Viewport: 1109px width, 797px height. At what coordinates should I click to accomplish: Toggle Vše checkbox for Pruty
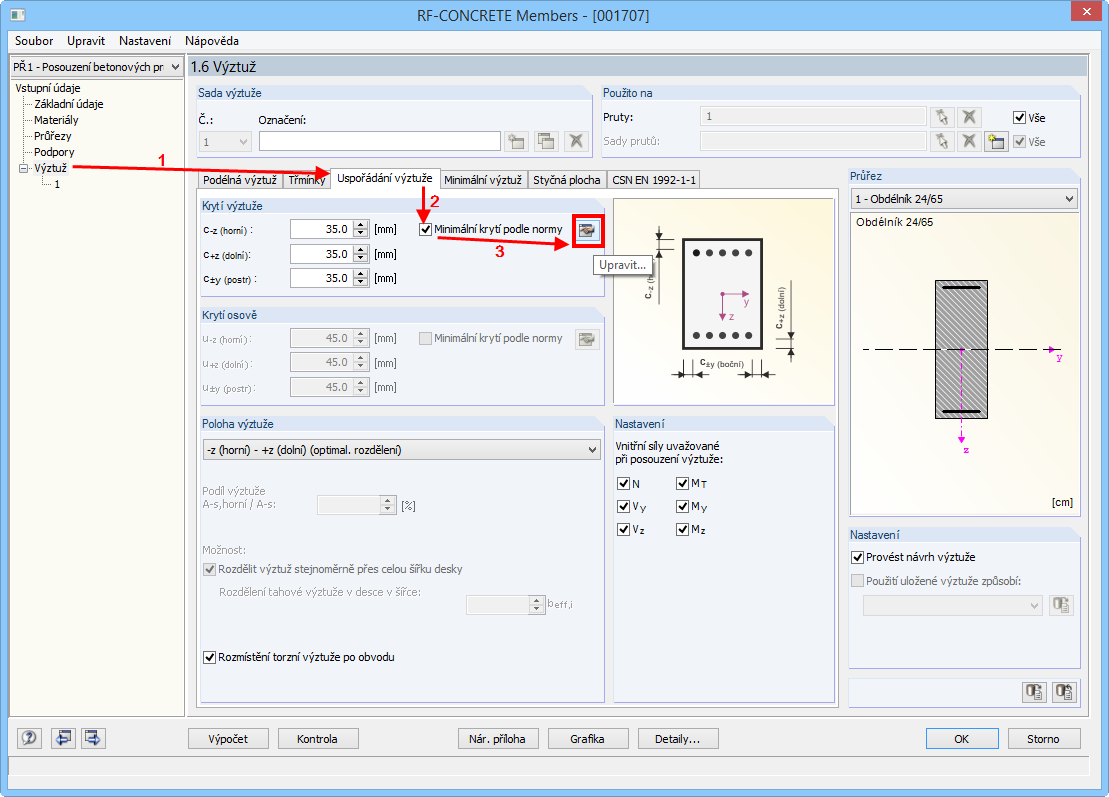1019,117
